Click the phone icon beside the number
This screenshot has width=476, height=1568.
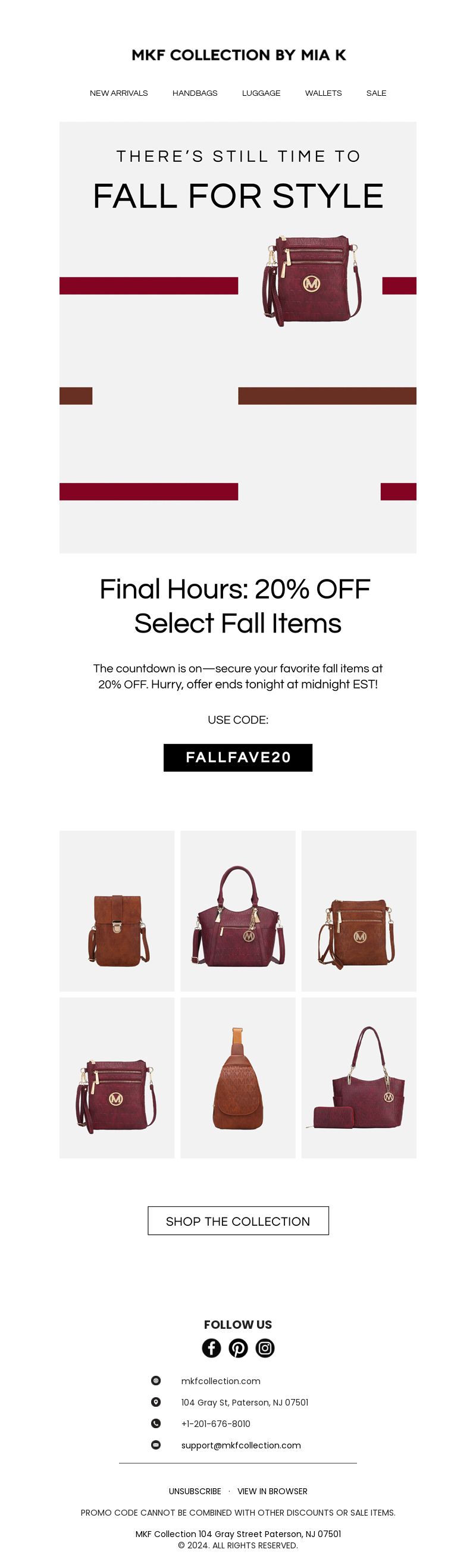point(156,1423)
